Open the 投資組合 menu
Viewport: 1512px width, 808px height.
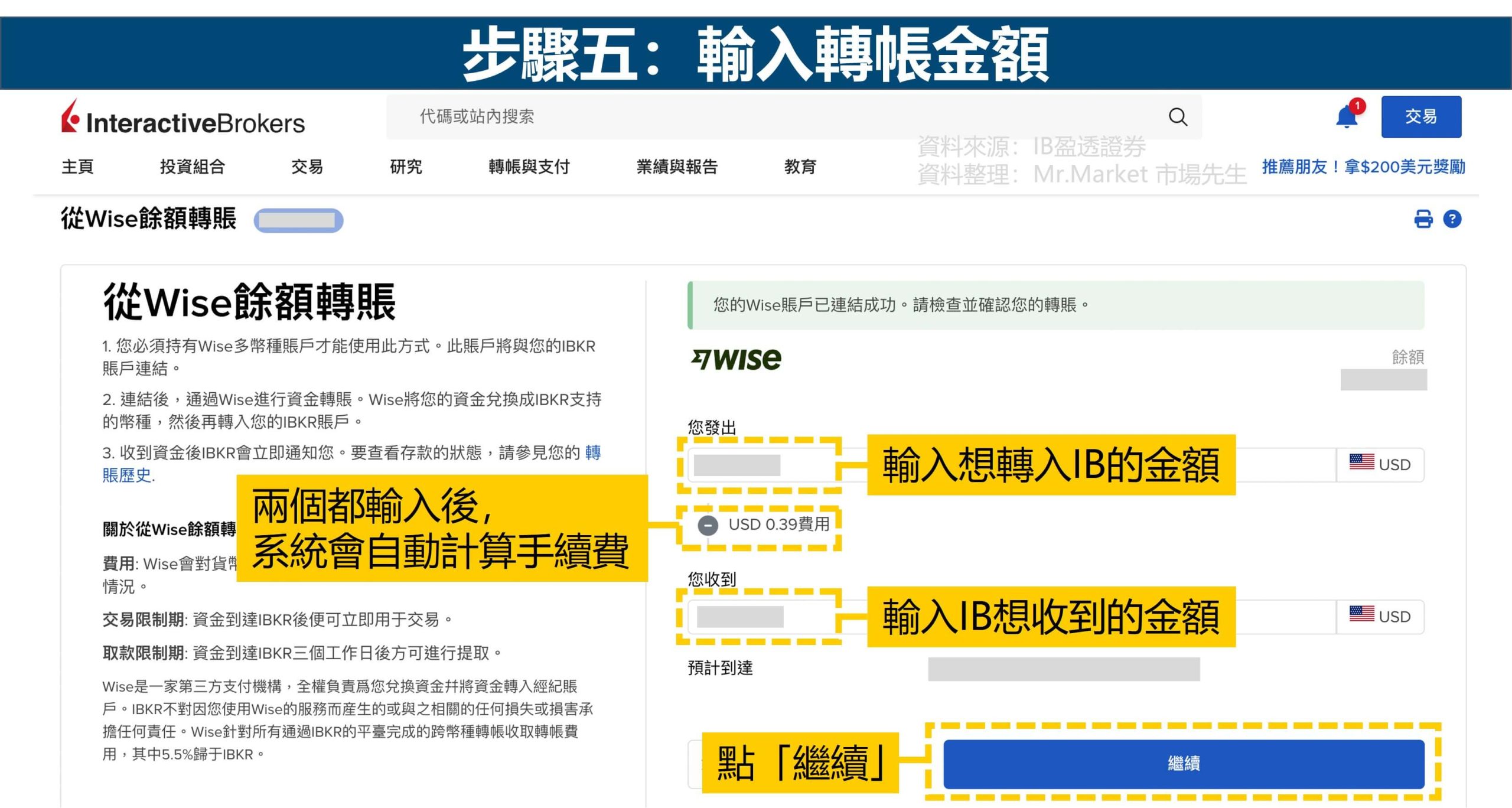click(x=193, y=167)
